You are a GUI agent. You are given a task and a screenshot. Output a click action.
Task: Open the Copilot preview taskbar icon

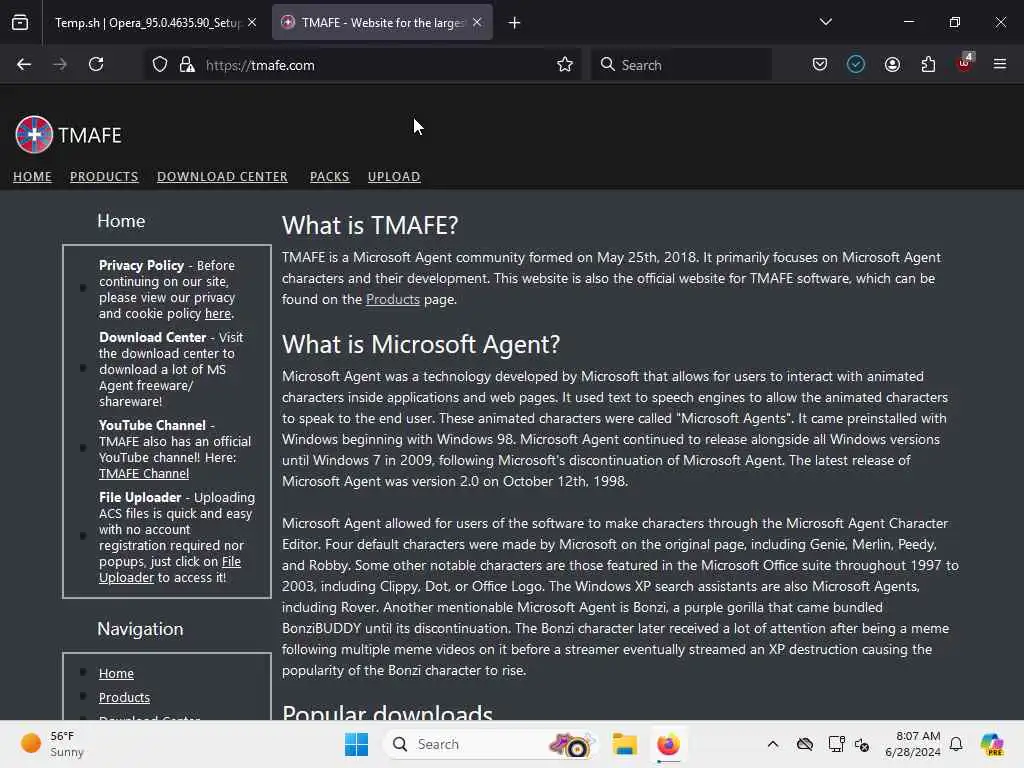pos(993,744)
